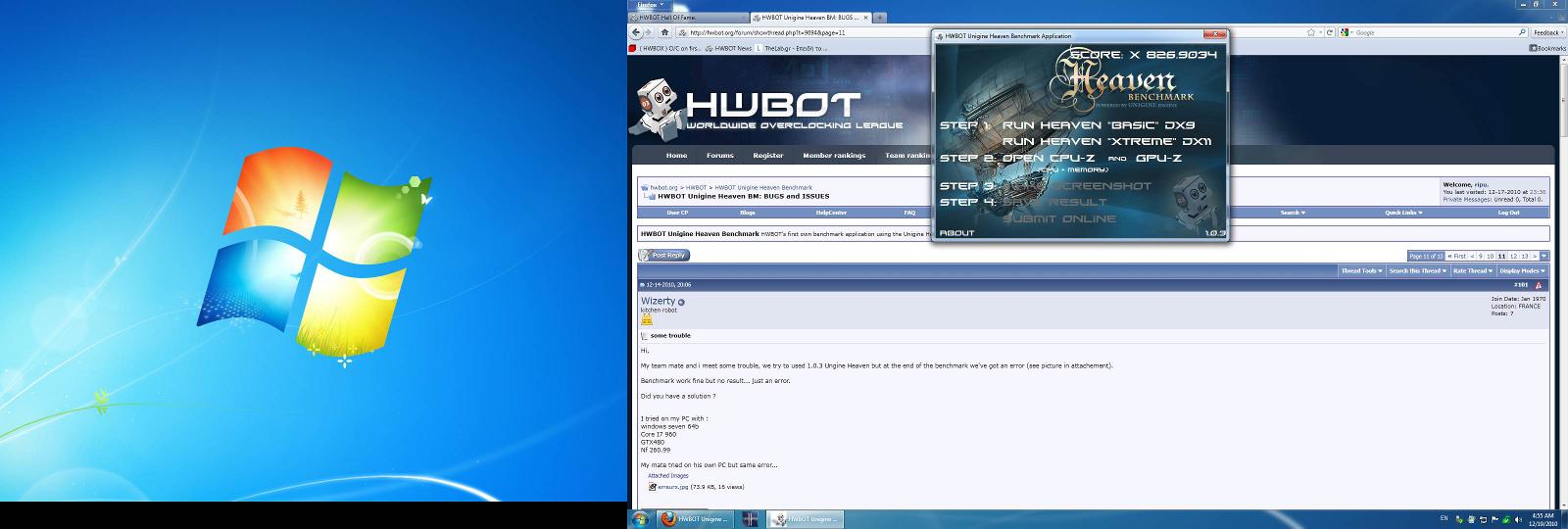Close the HWBOT Unigine Heaven BM tab

point(865,18)
